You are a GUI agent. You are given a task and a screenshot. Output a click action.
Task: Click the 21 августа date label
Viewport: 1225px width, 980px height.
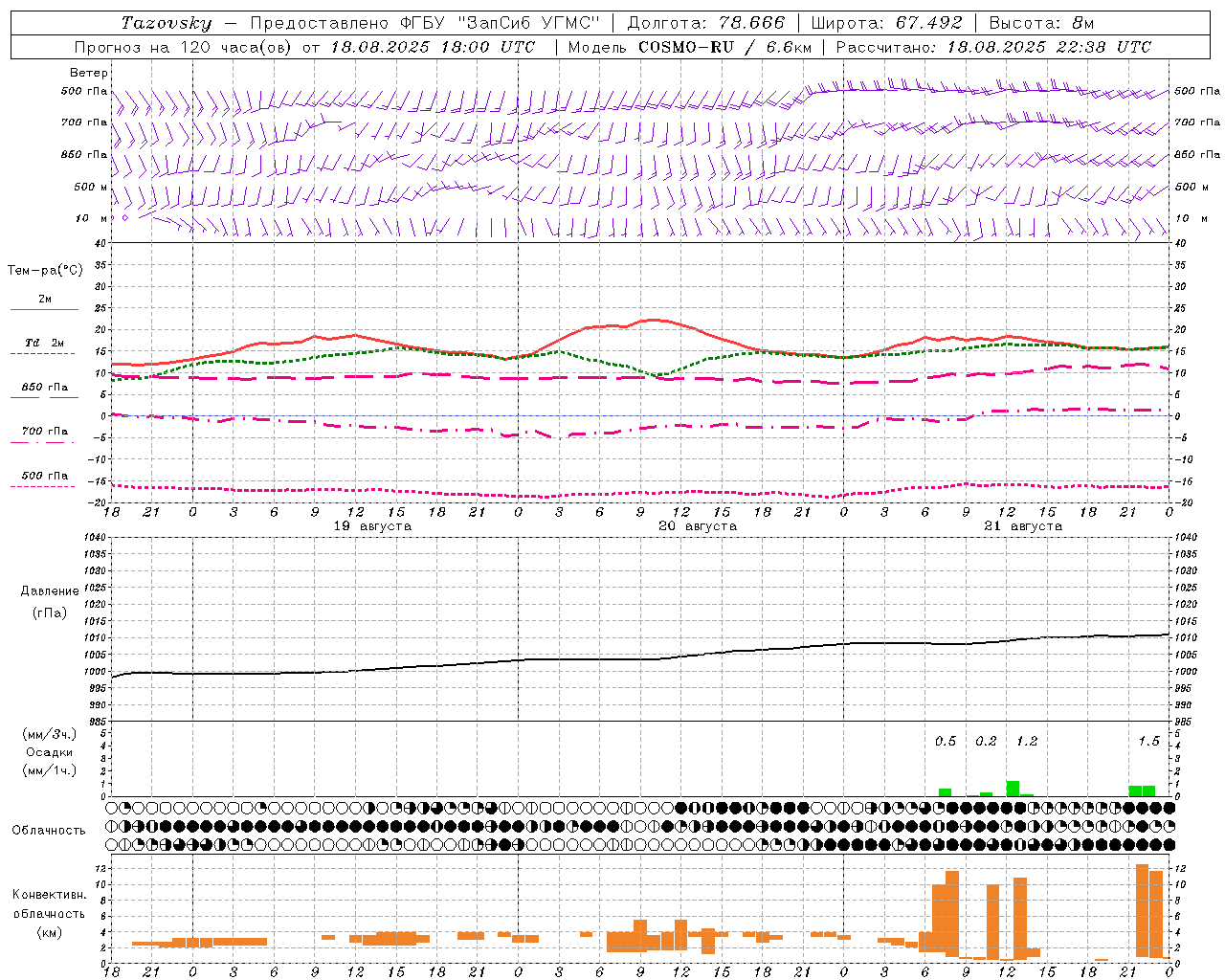tap(1023, 526)
